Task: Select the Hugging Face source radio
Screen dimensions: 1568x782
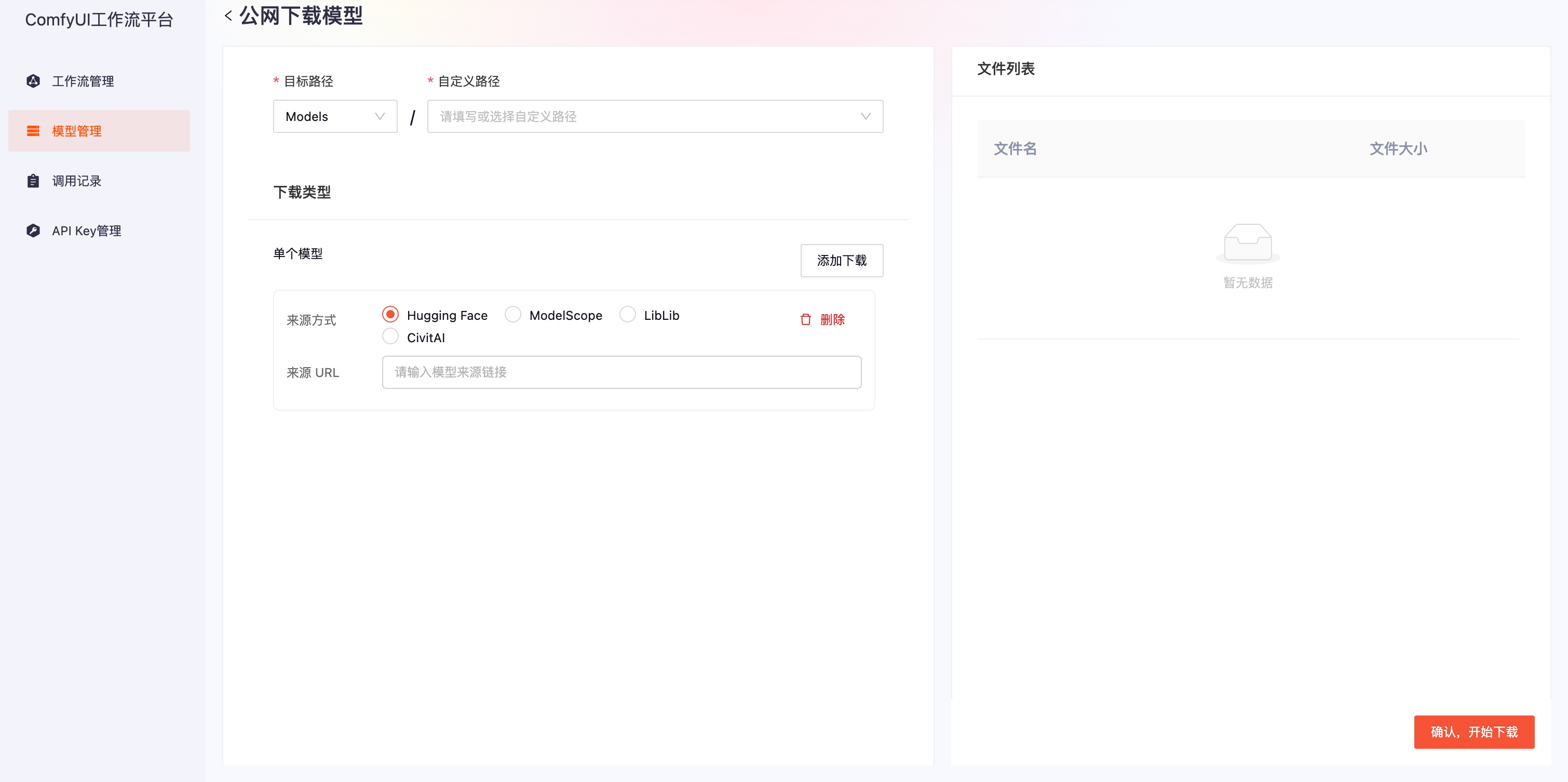Action: pos(390,314)
